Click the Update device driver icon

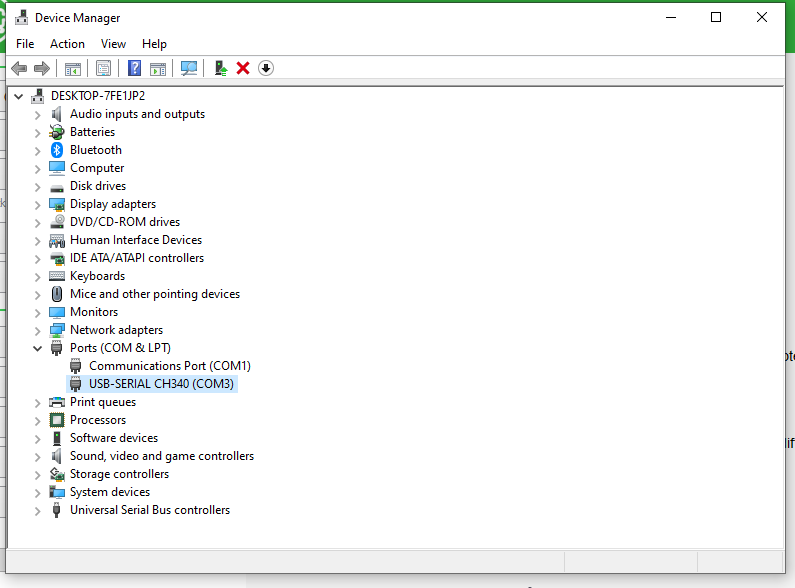coord(221,68)
